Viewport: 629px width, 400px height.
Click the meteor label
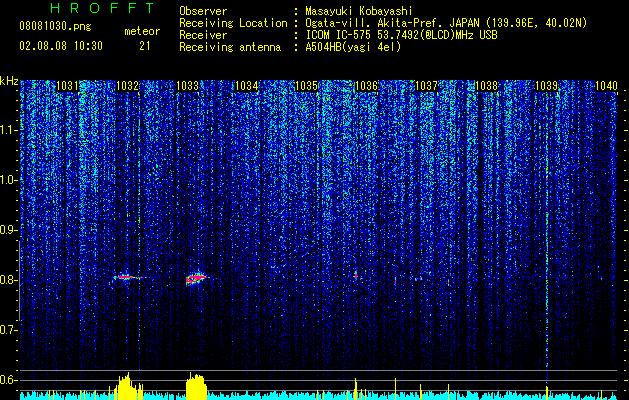(x=142, y=31)
